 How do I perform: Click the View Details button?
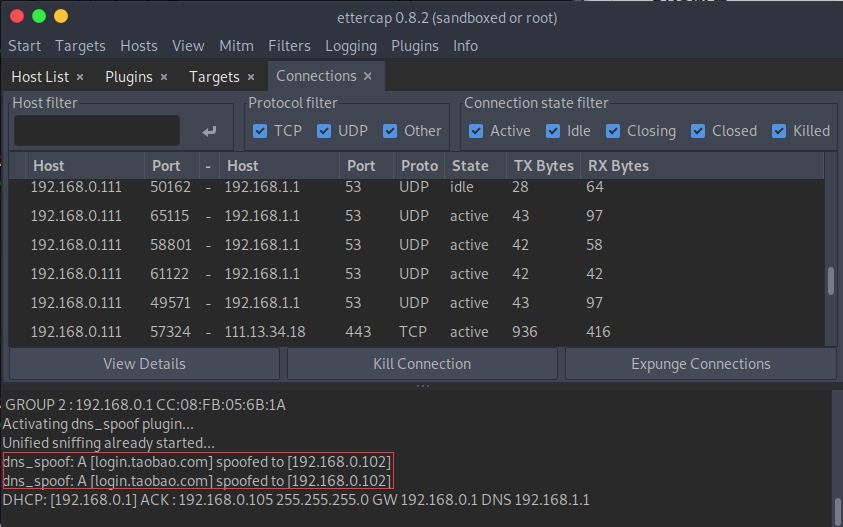click(x=144, y=364)
